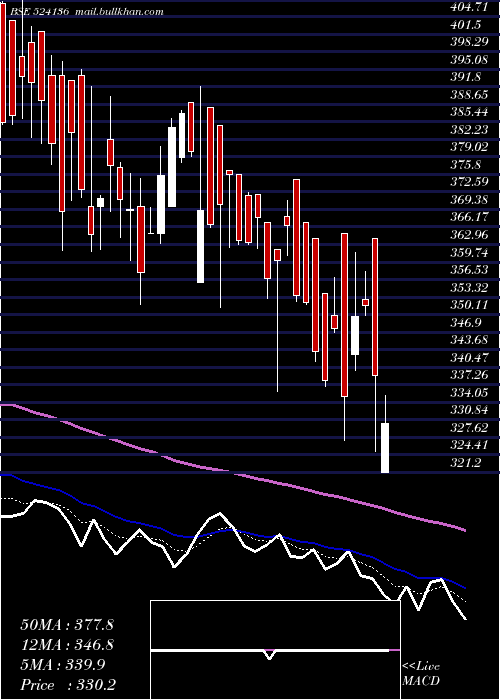Select the 375.8 price label
The image size is (500, 700).
(x=466, y=165)
